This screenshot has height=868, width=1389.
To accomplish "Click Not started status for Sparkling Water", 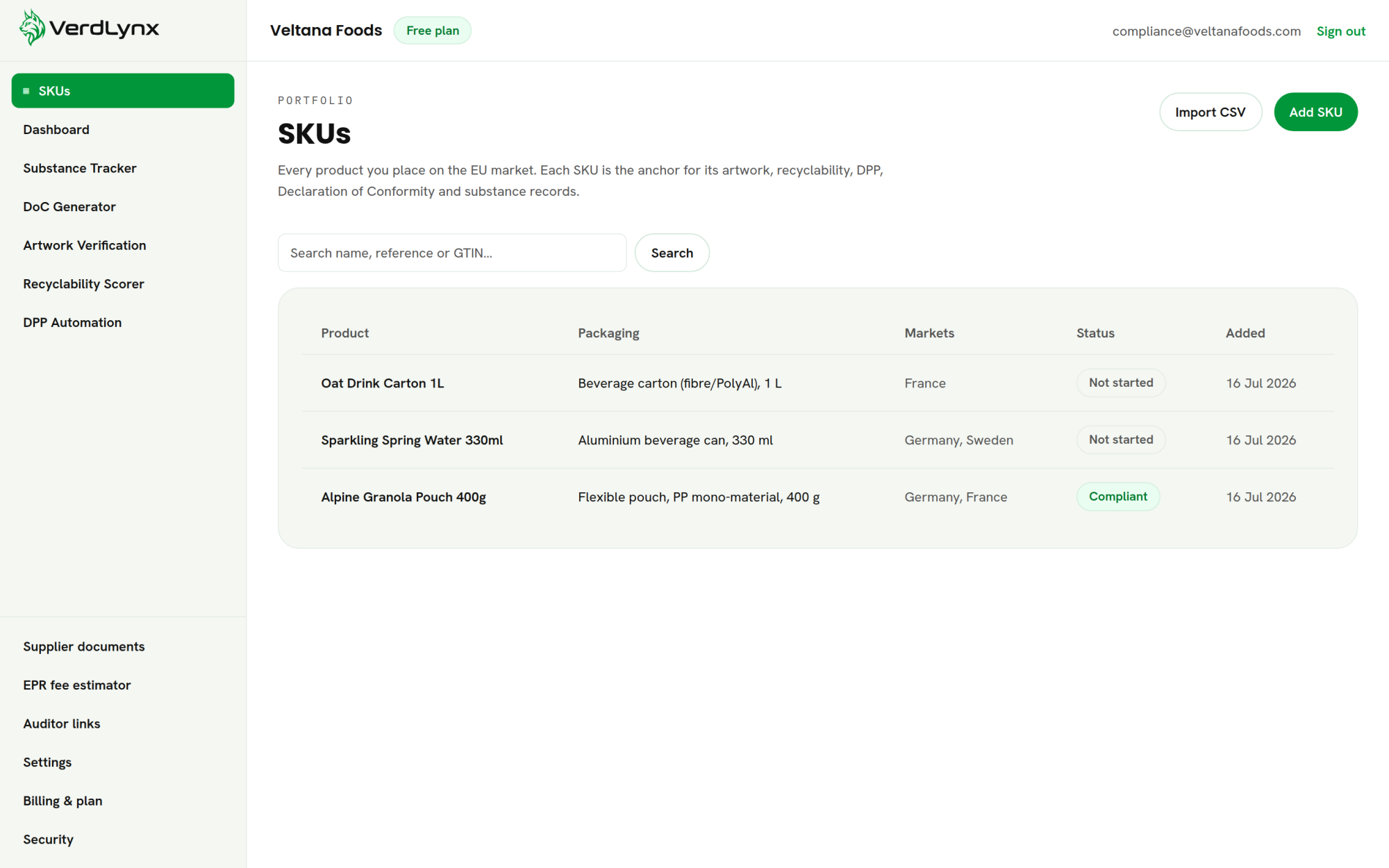I will pyautogui.click(x=1121, y=440).
